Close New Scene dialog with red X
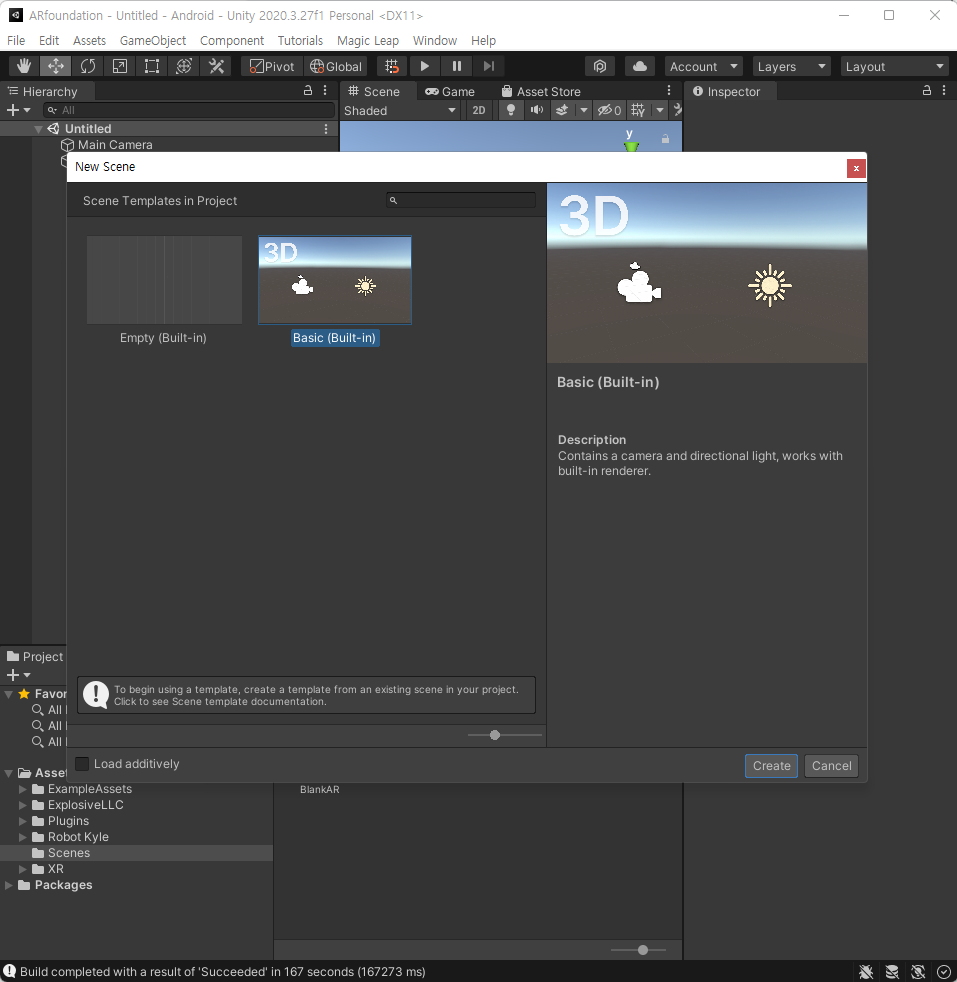Image resolution: width=957 pixels, height=982 pixels. (856, 168)
